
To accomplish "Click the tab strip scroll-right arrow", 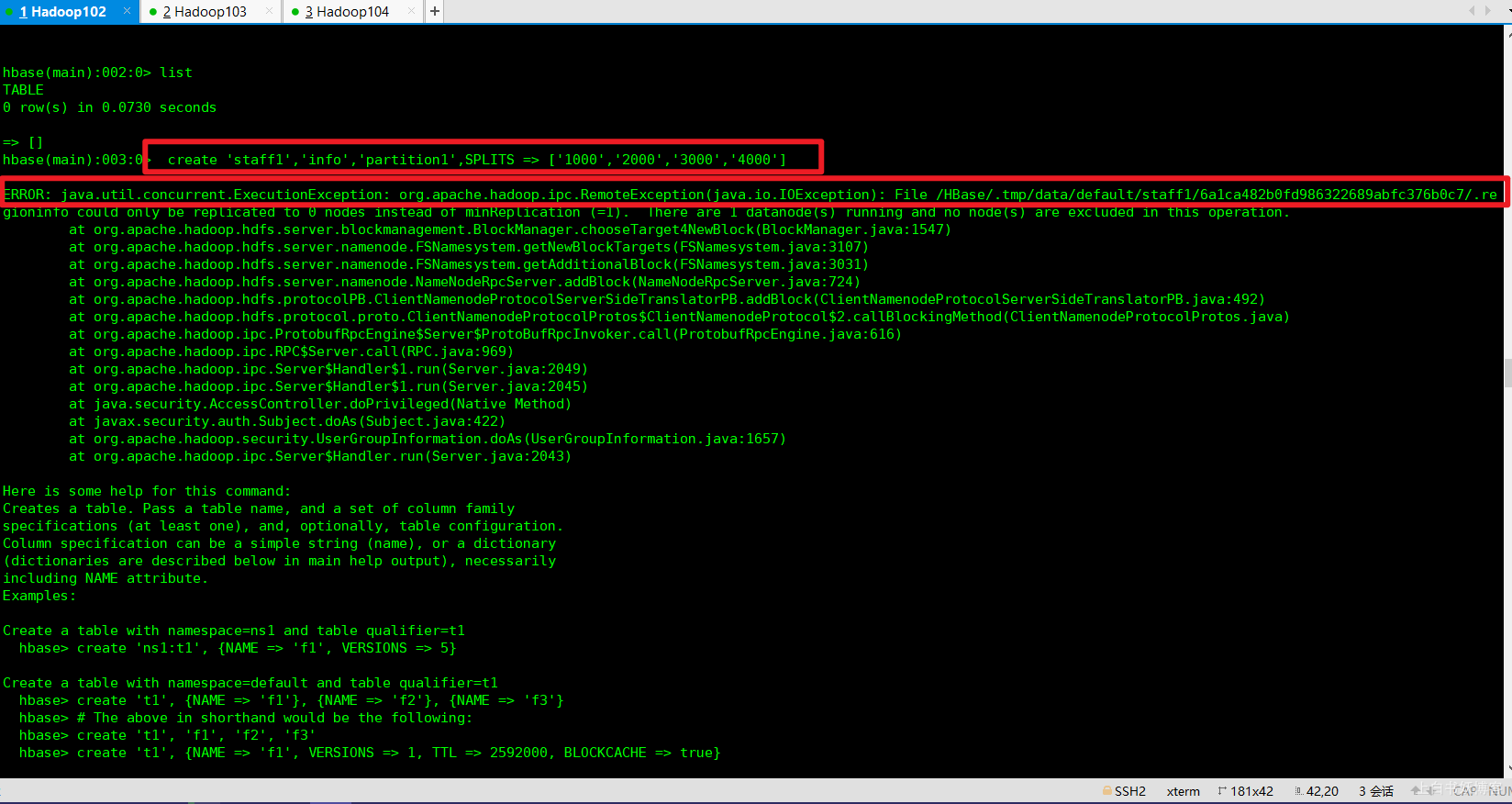I will [1488, 11].
